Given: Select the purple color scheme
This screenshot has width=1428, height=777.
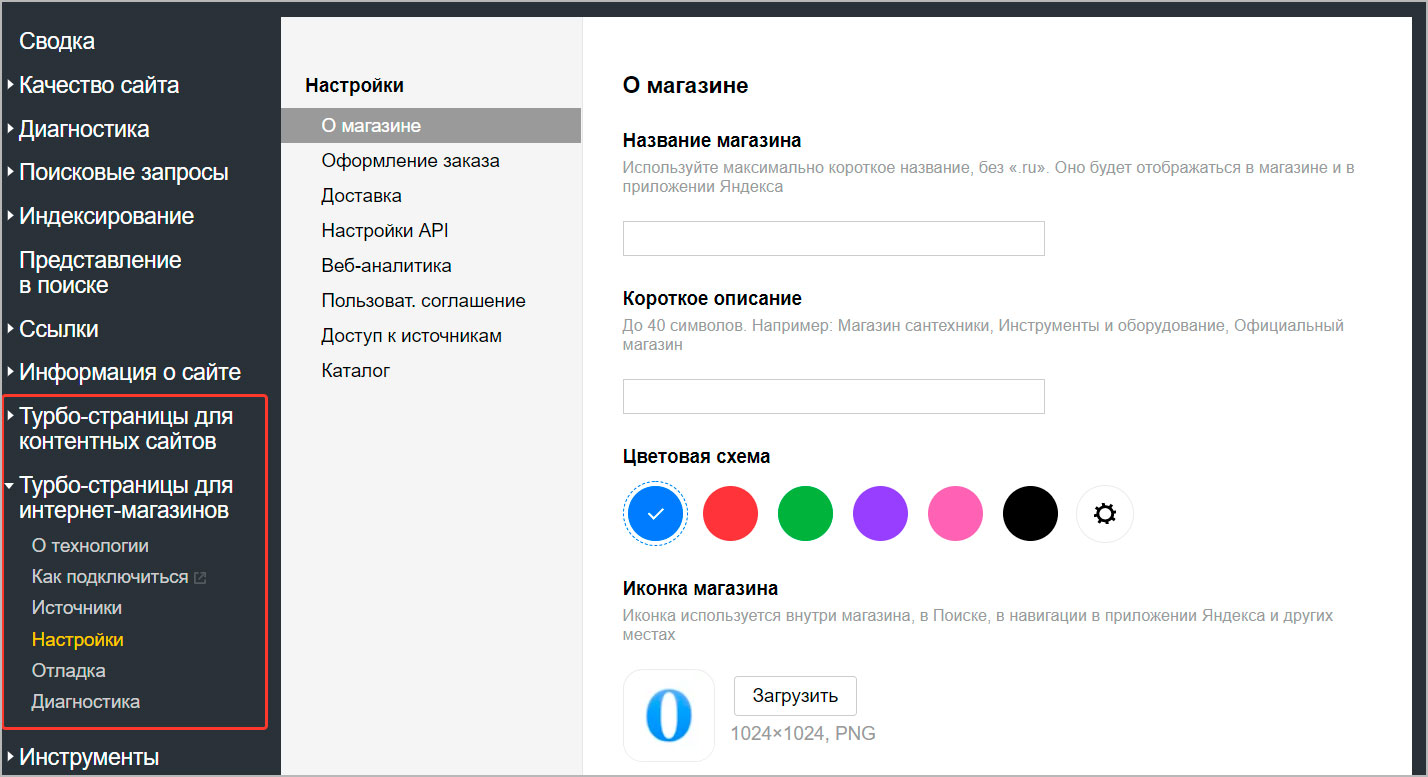Looking at the screenshot, I should [x=880, y=514].
